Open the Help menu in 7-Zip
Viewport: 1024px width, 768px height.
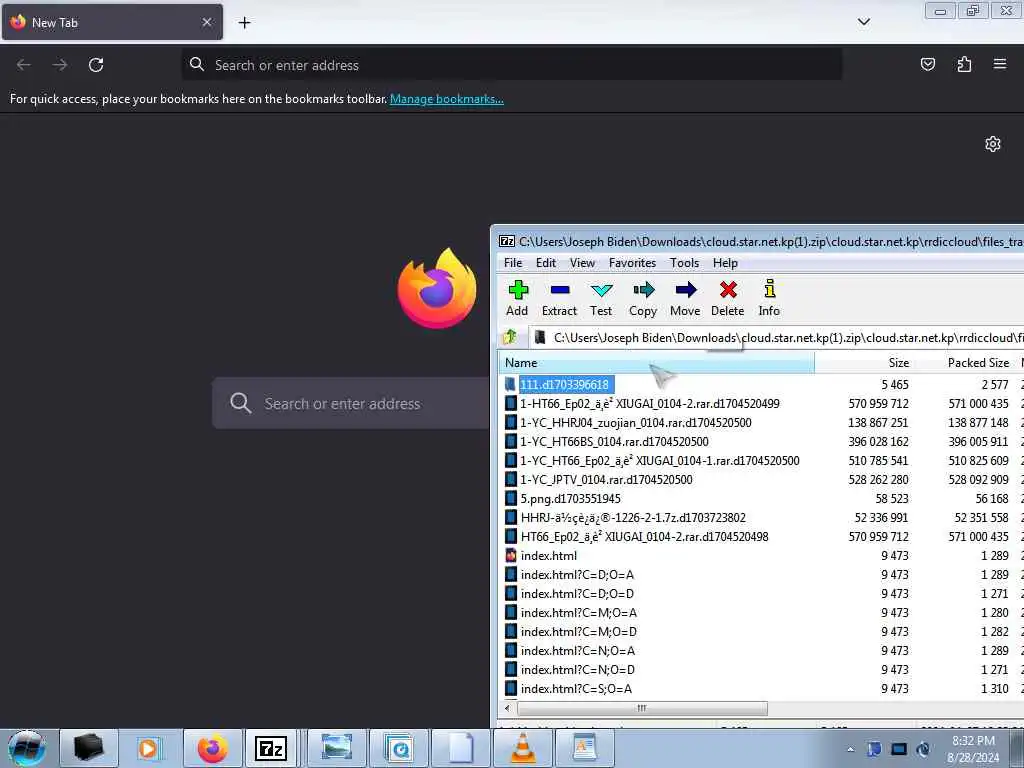click(725, 263)
